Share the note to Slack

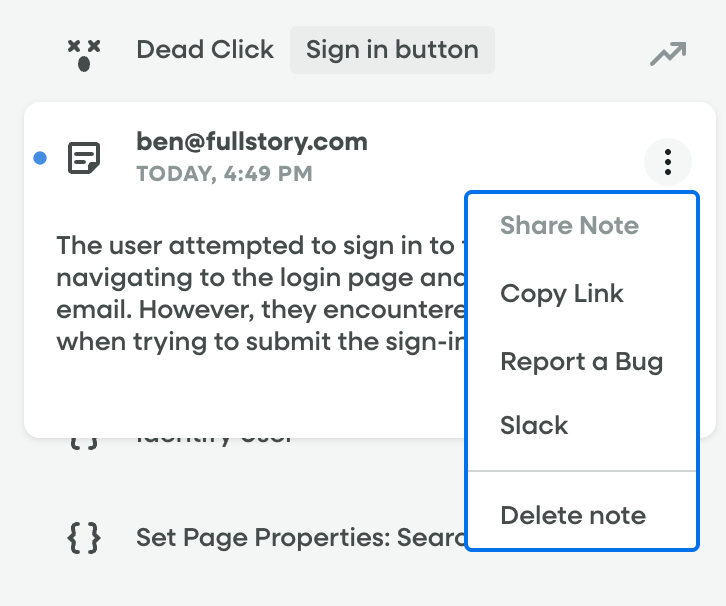coord(534,426)
